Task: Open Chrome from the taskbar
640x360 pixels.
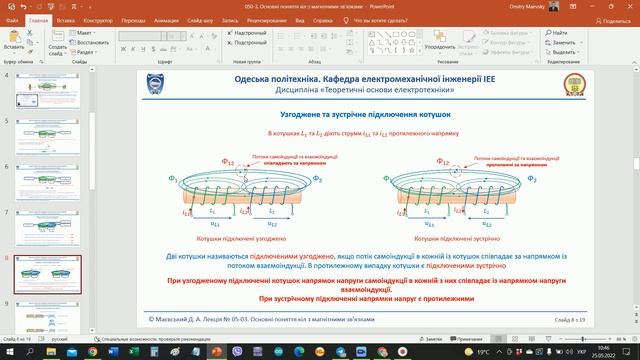Action: 93,351
